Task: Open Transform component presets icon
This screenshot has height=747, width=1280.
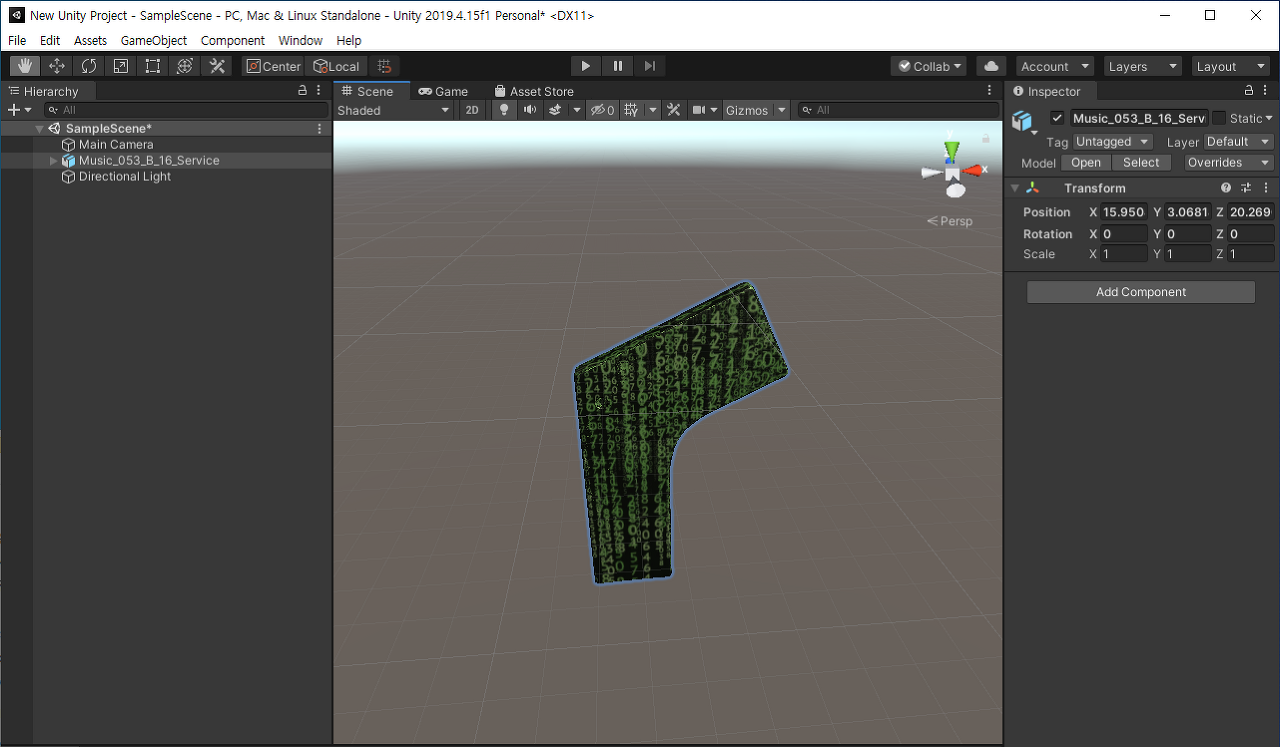Action: click(x=1246, y=188)
